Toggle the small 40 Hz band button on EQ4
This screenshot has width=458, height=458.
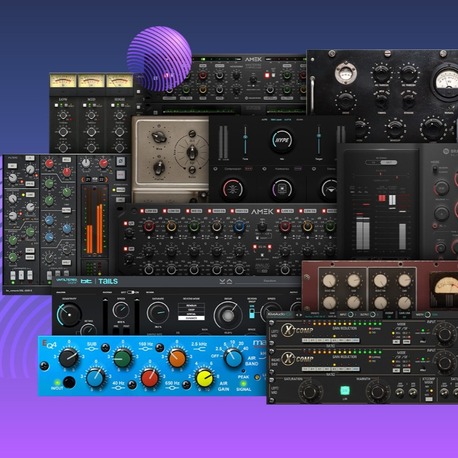click(x=132, y=385)
